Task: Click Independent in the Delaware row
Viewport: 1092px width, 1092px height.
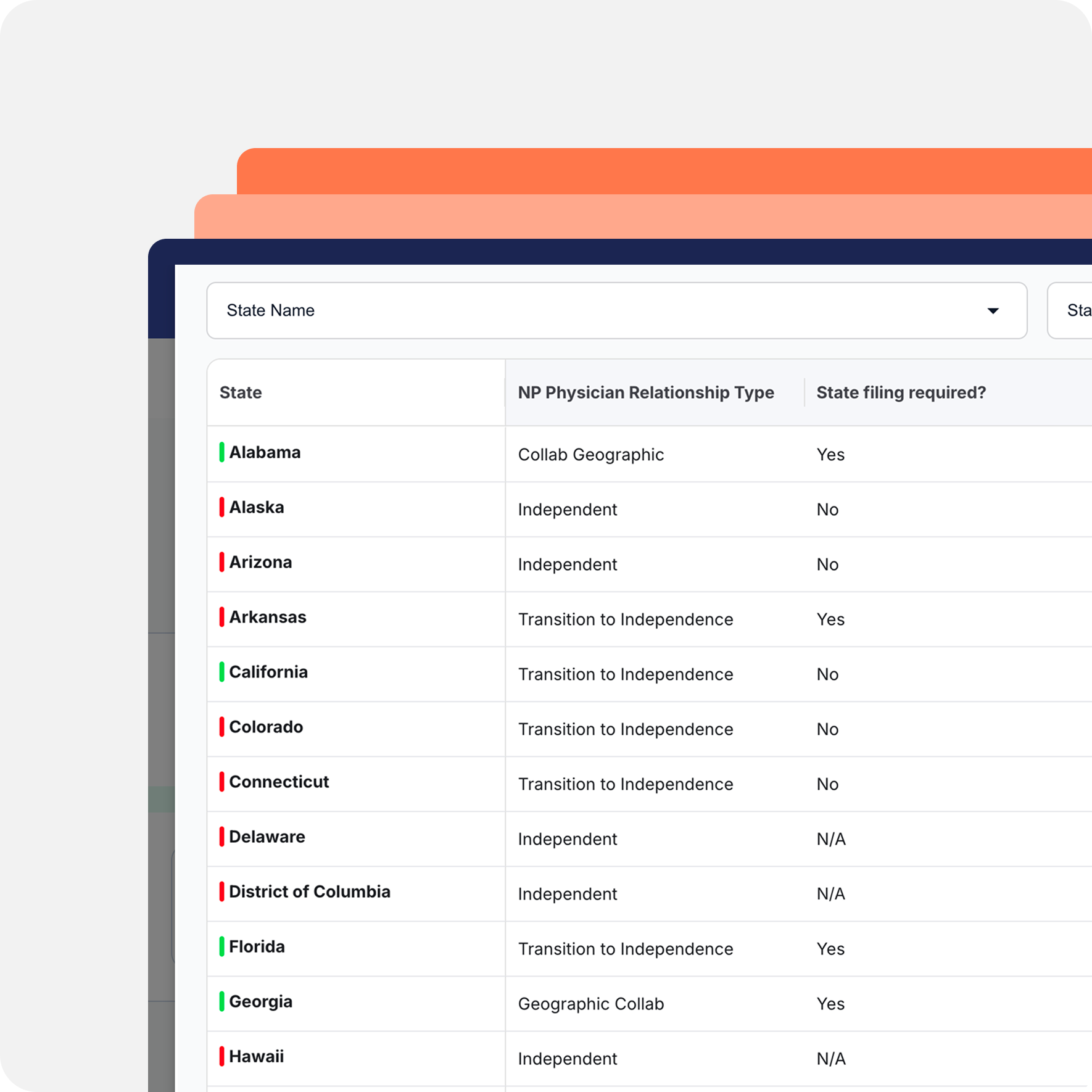Action: pos(568,839)
